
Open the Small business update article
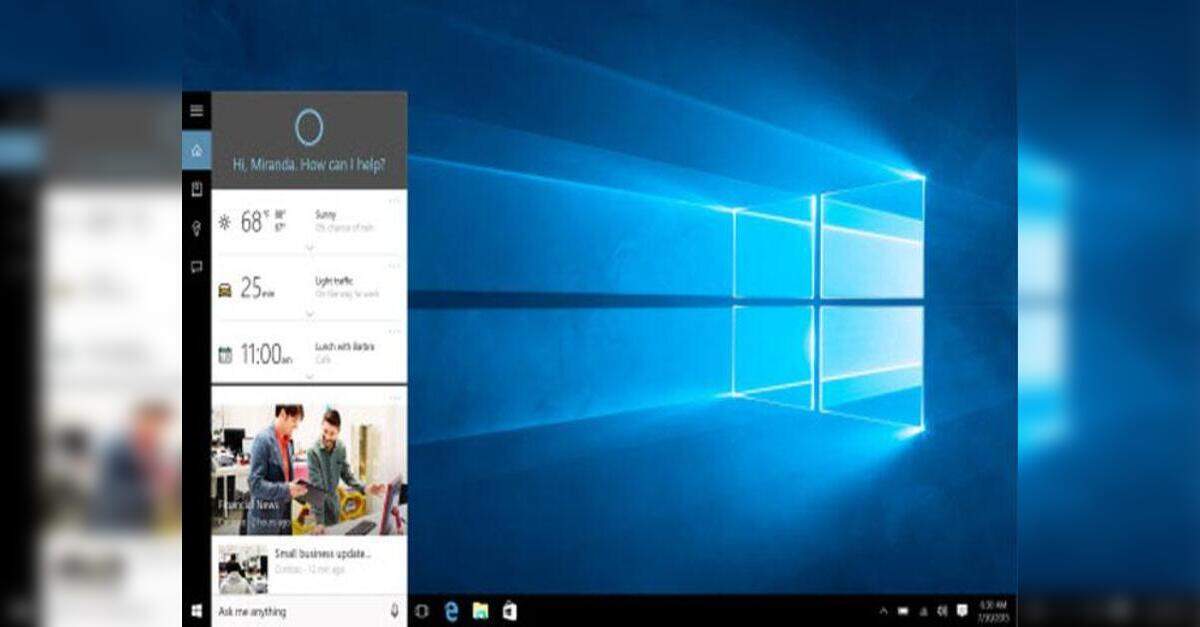coord(322,553)
